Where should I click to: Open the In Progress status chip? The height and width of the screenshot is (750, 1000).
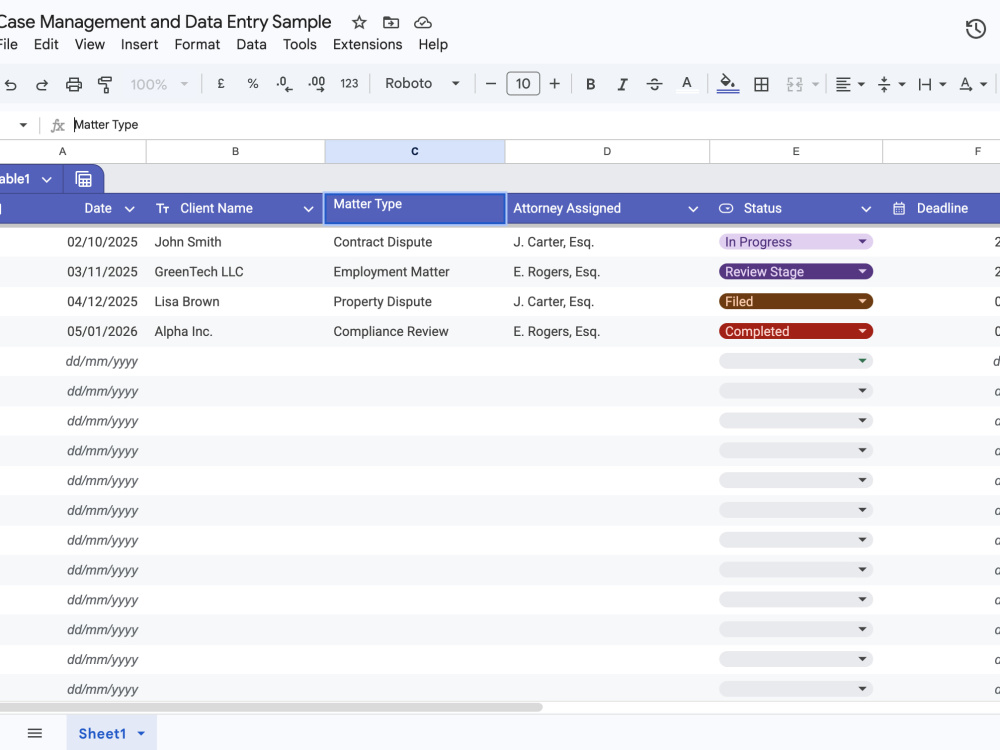click(x=796, y=242)
